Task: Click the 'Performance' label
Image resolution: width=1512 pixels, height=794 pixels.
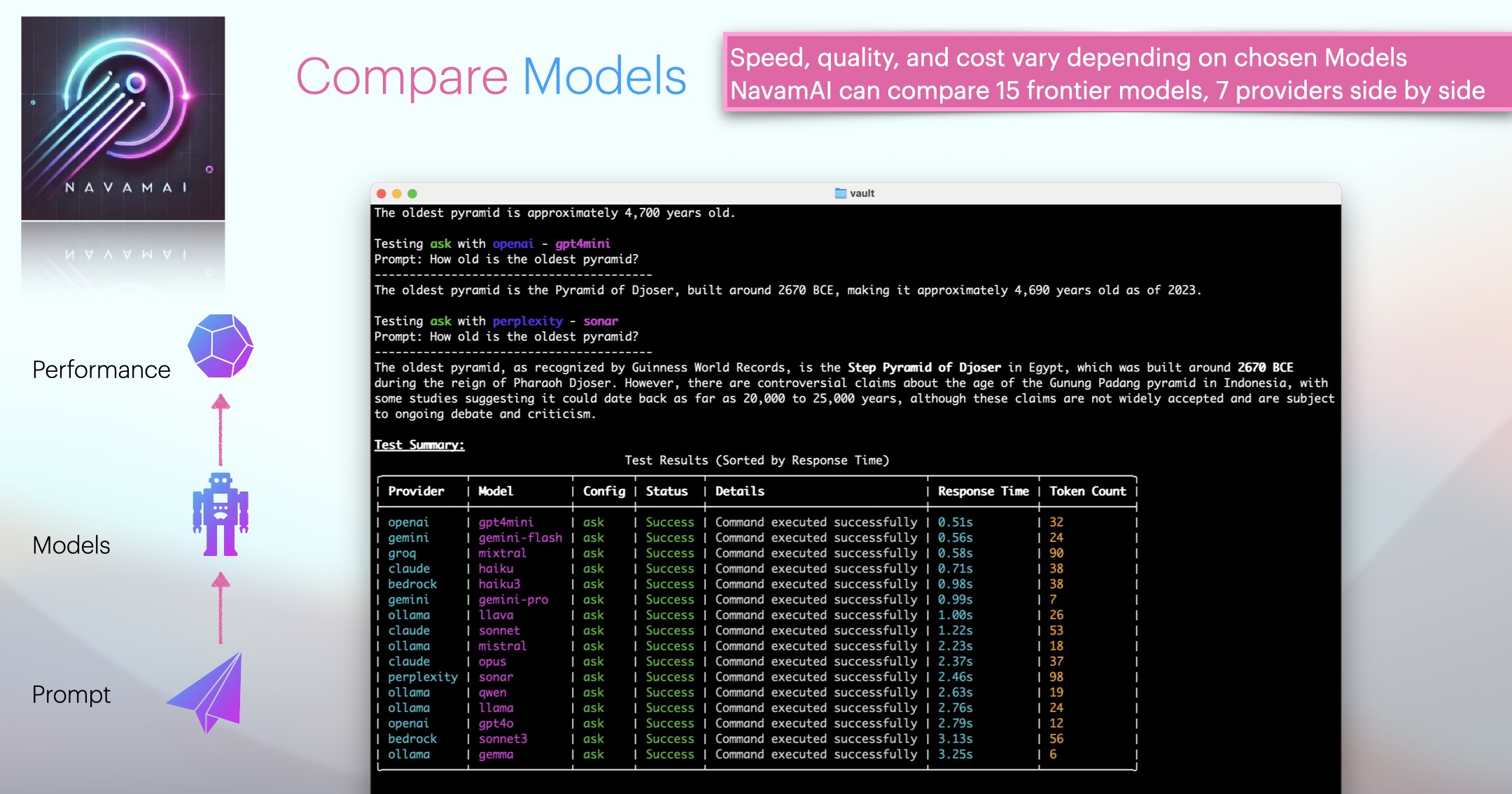Action: [x=101, y=370]
